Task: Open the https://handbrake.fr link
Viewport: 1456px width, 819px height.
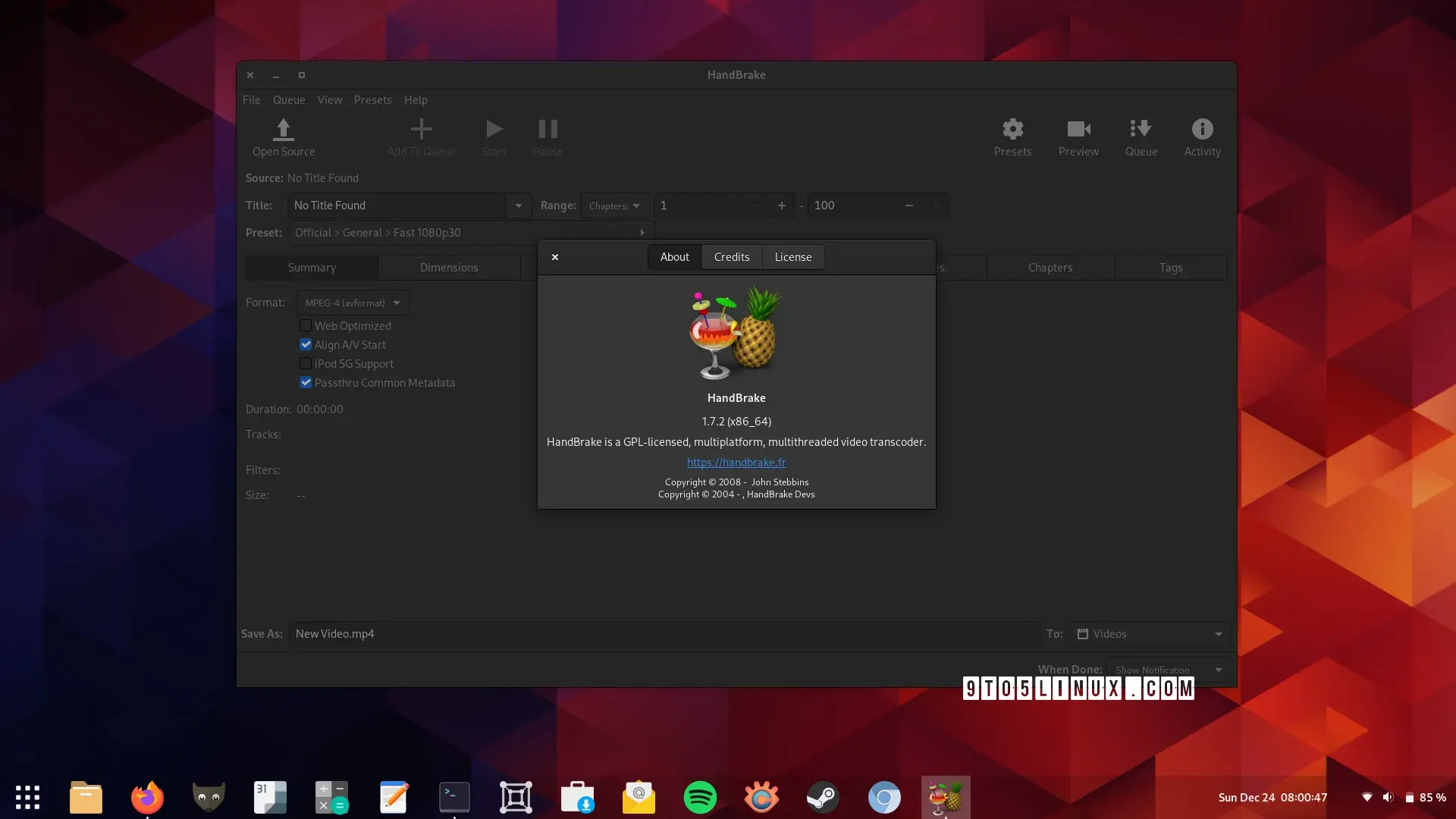Action: point(736,463)
